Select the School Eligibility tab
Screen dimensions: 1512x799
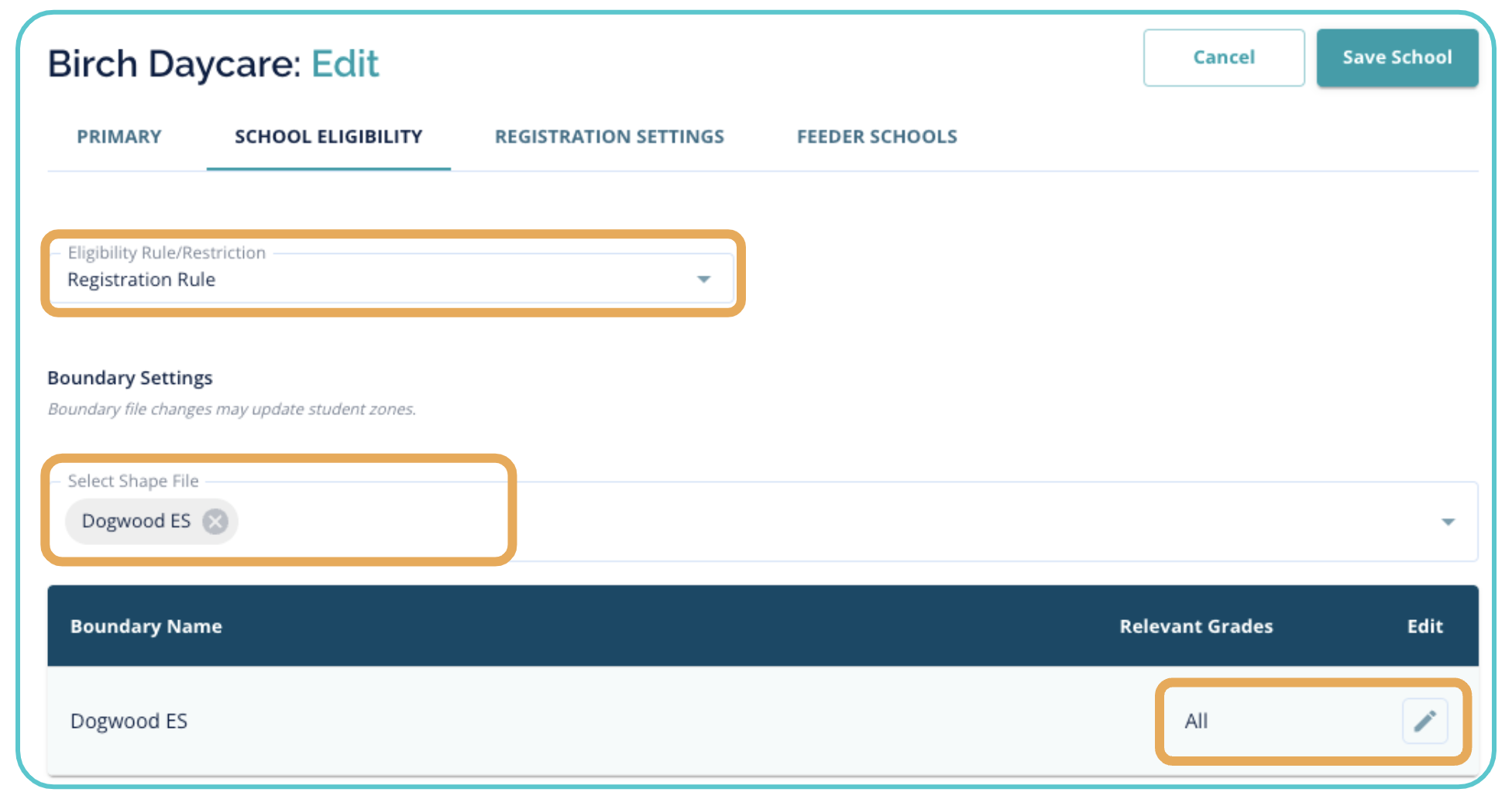pyautogui.click(x=328, y=137)
